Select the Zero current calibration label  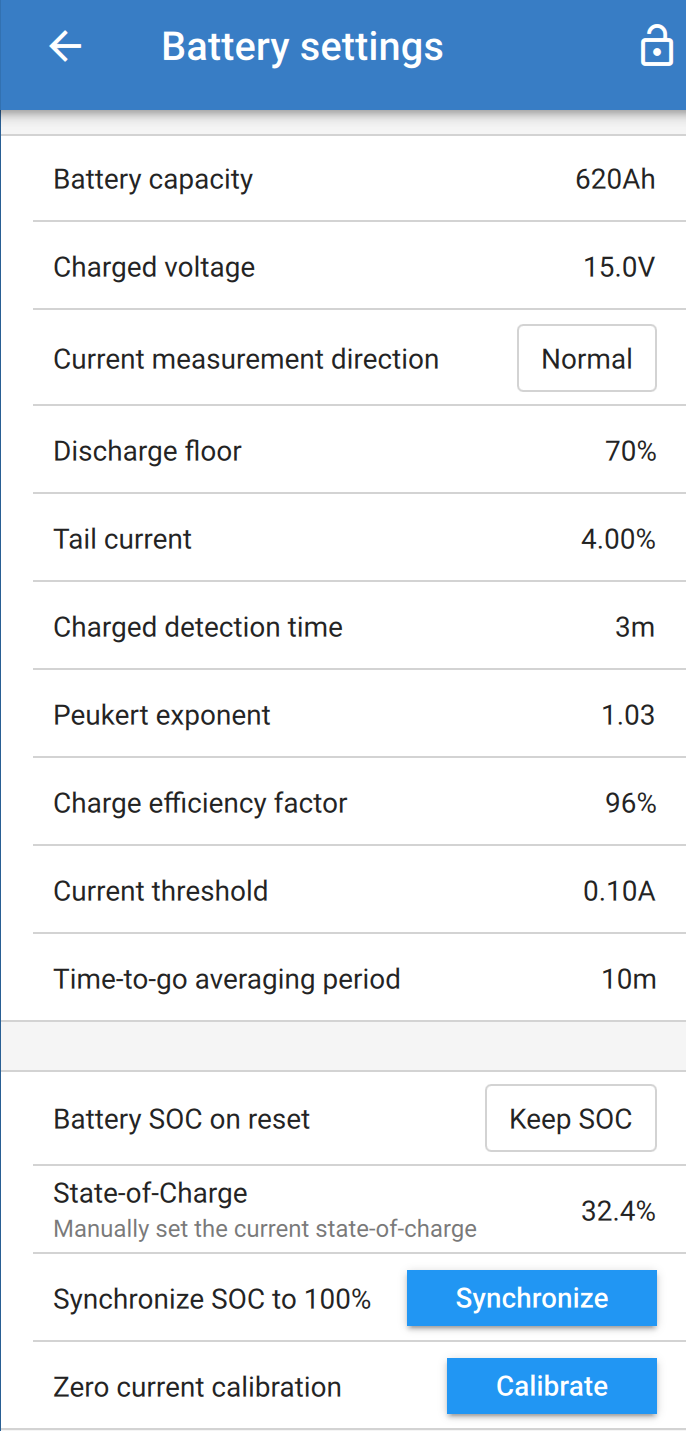tap(197, 1387)
